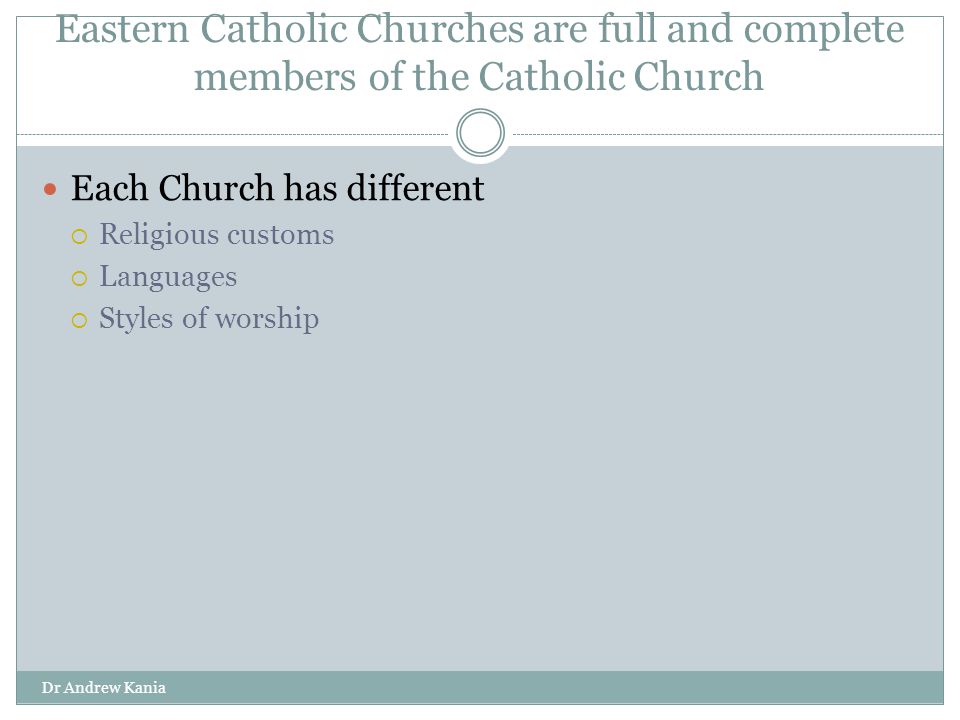Click the "Dr Andrew Kania" footer text
This screenshot has height=720, width=960.
(103, 688)
